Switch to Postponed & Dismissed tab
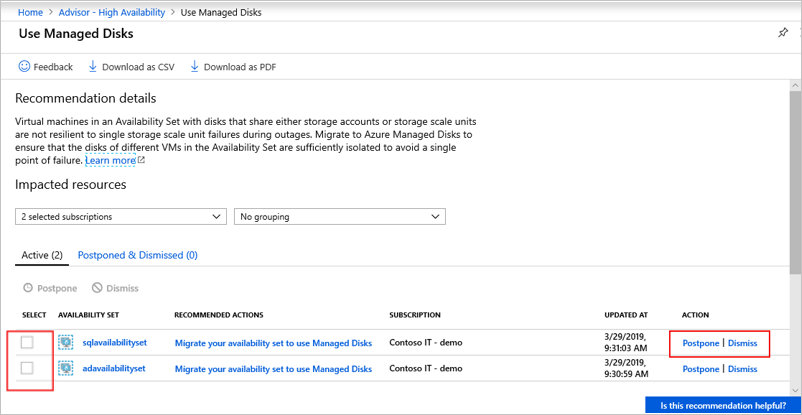The image size is (802, 415). (x=137, y=255)
